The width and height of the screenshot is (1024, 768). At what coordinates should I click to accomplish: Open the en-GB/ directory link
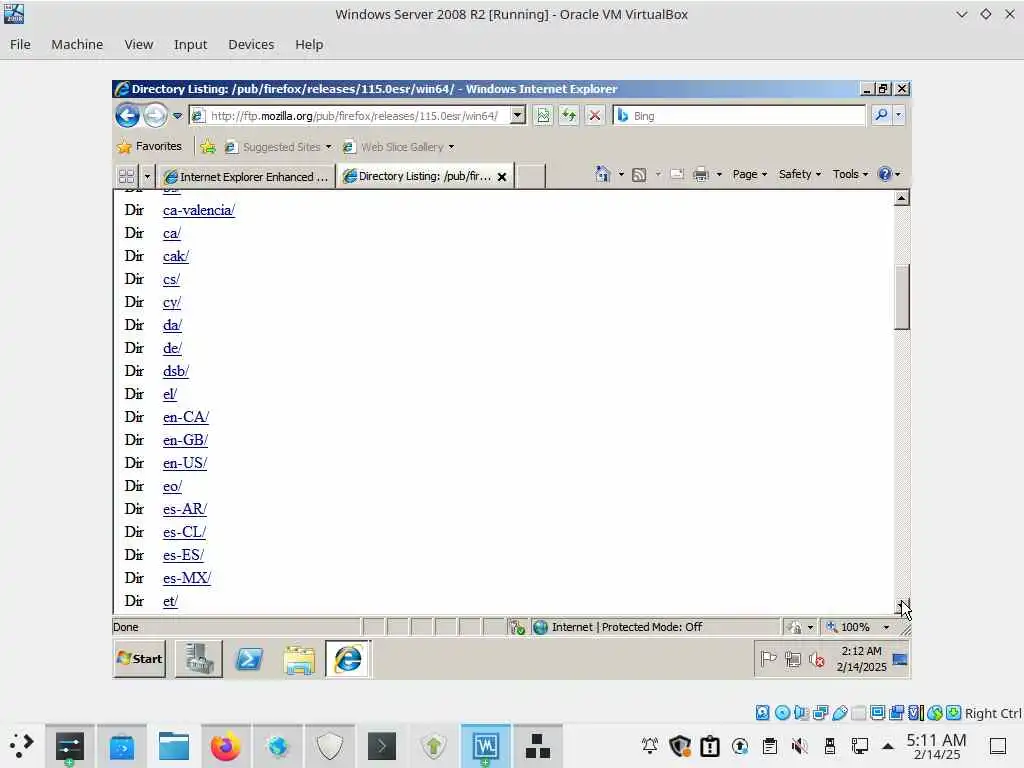pyautogui.click(x=185, y=440)
